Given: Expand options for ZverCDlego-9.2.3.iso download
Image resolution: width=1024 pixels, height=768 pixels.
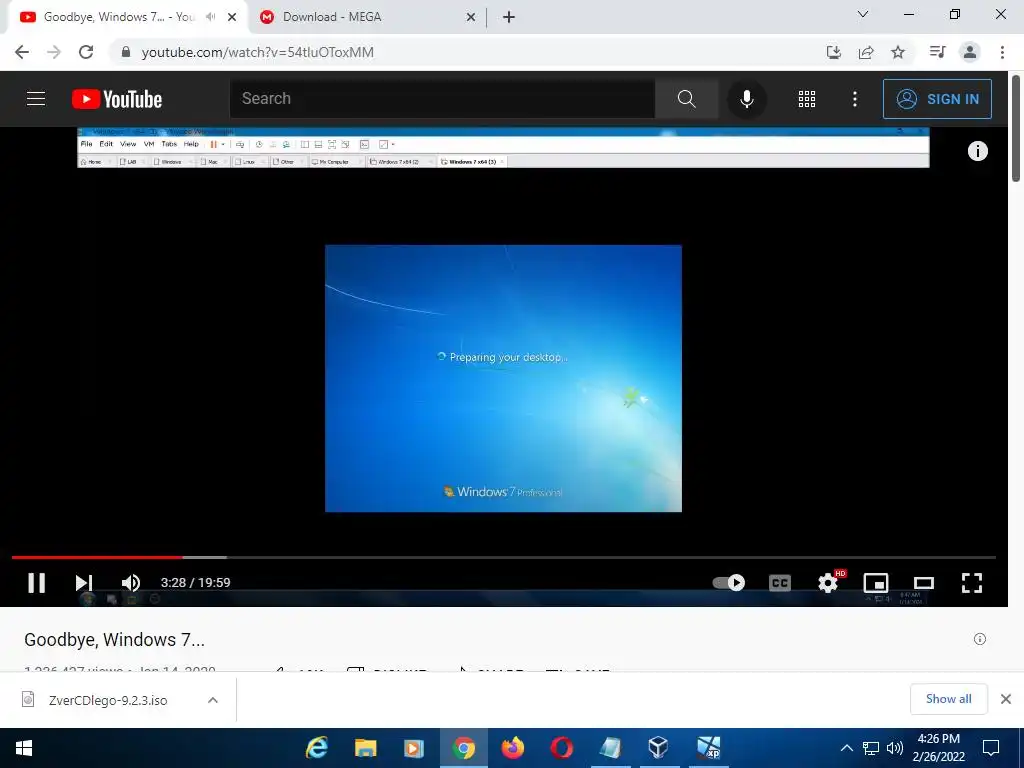Looking at the screenshot, I should pyautogui.click(x=213, y=700).
